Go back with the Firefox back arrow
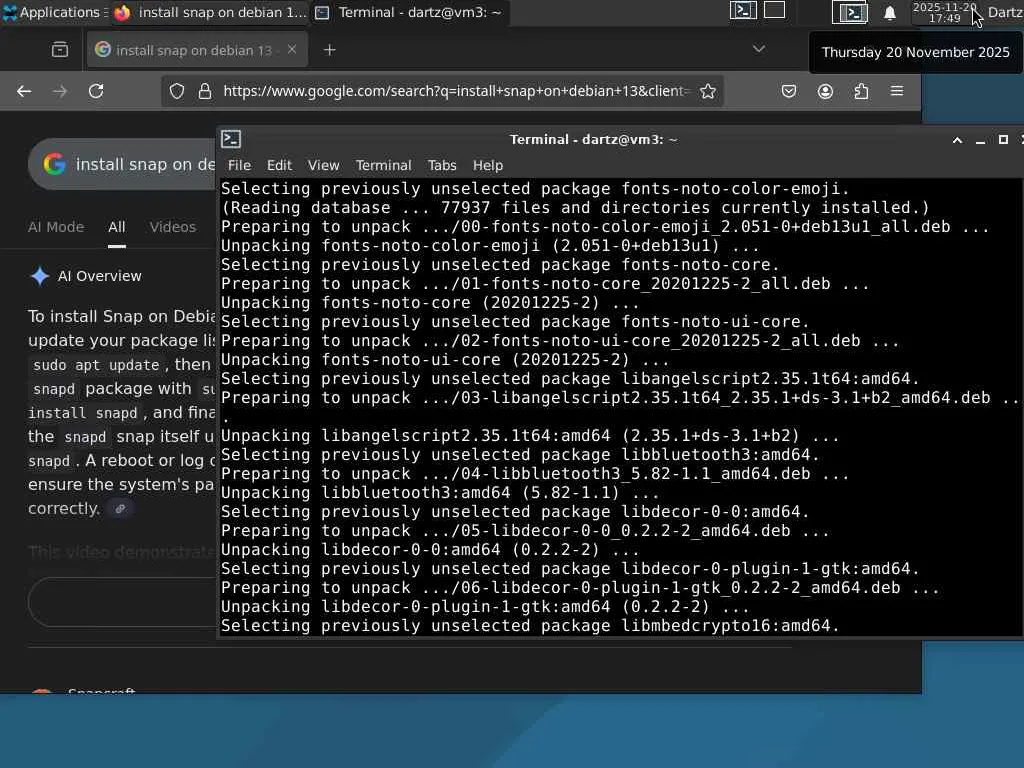Screen dimensions: 1024x768 pos(24,91)
